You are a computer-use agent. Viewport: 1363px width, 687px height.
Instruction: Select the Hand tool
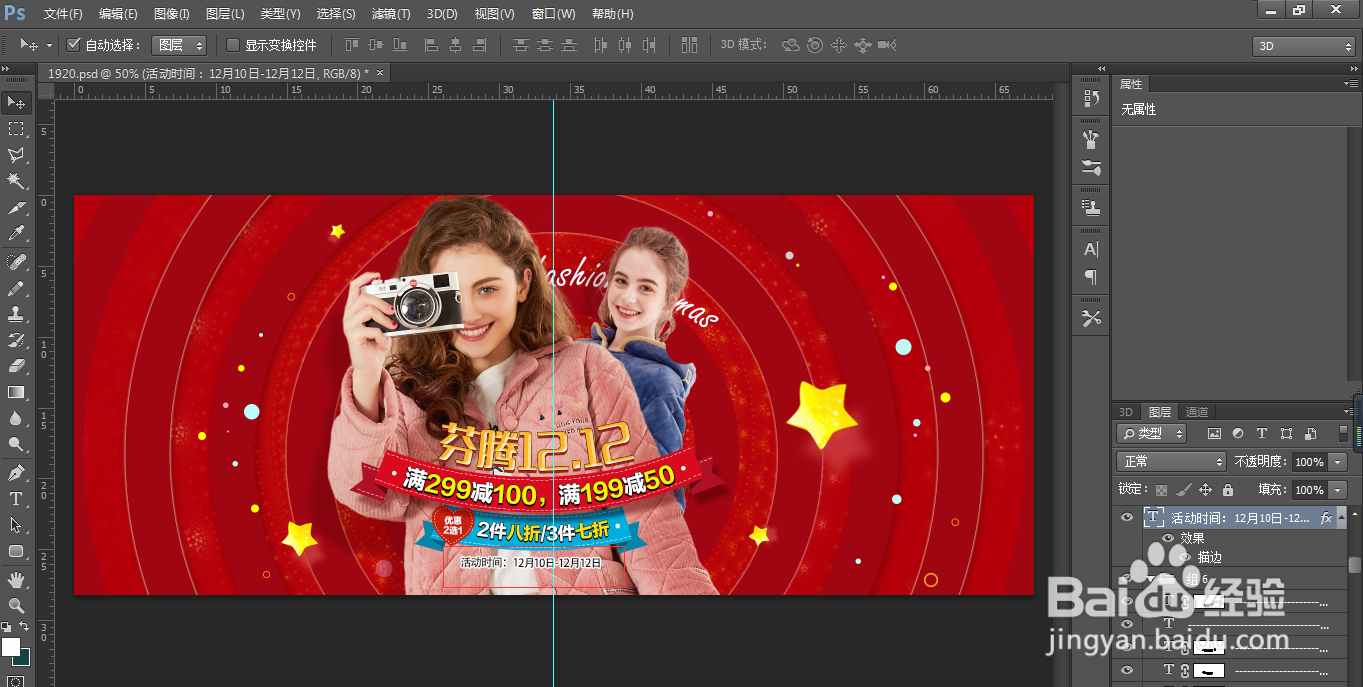tap(16, 580)
